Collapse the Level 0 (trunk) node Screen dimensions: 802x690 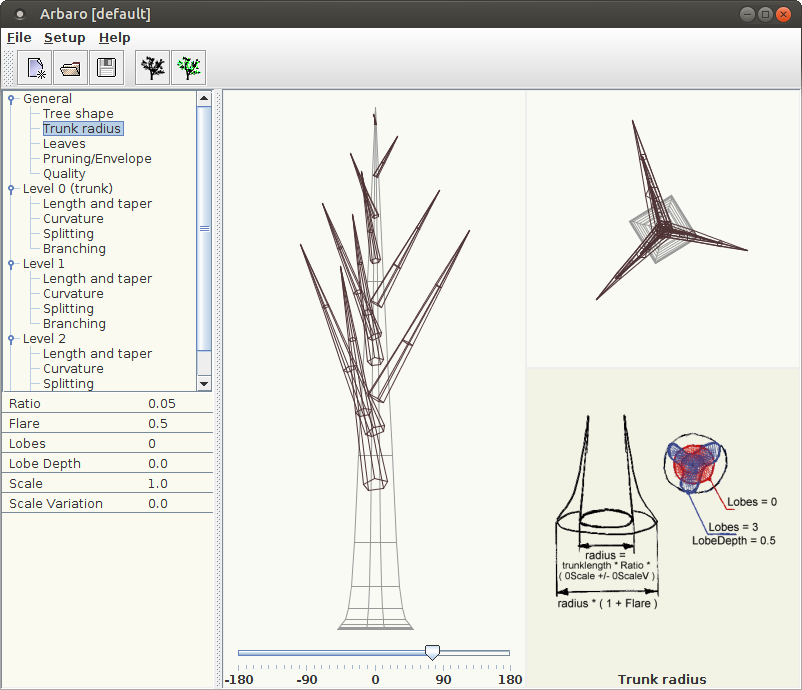[11, 189]
